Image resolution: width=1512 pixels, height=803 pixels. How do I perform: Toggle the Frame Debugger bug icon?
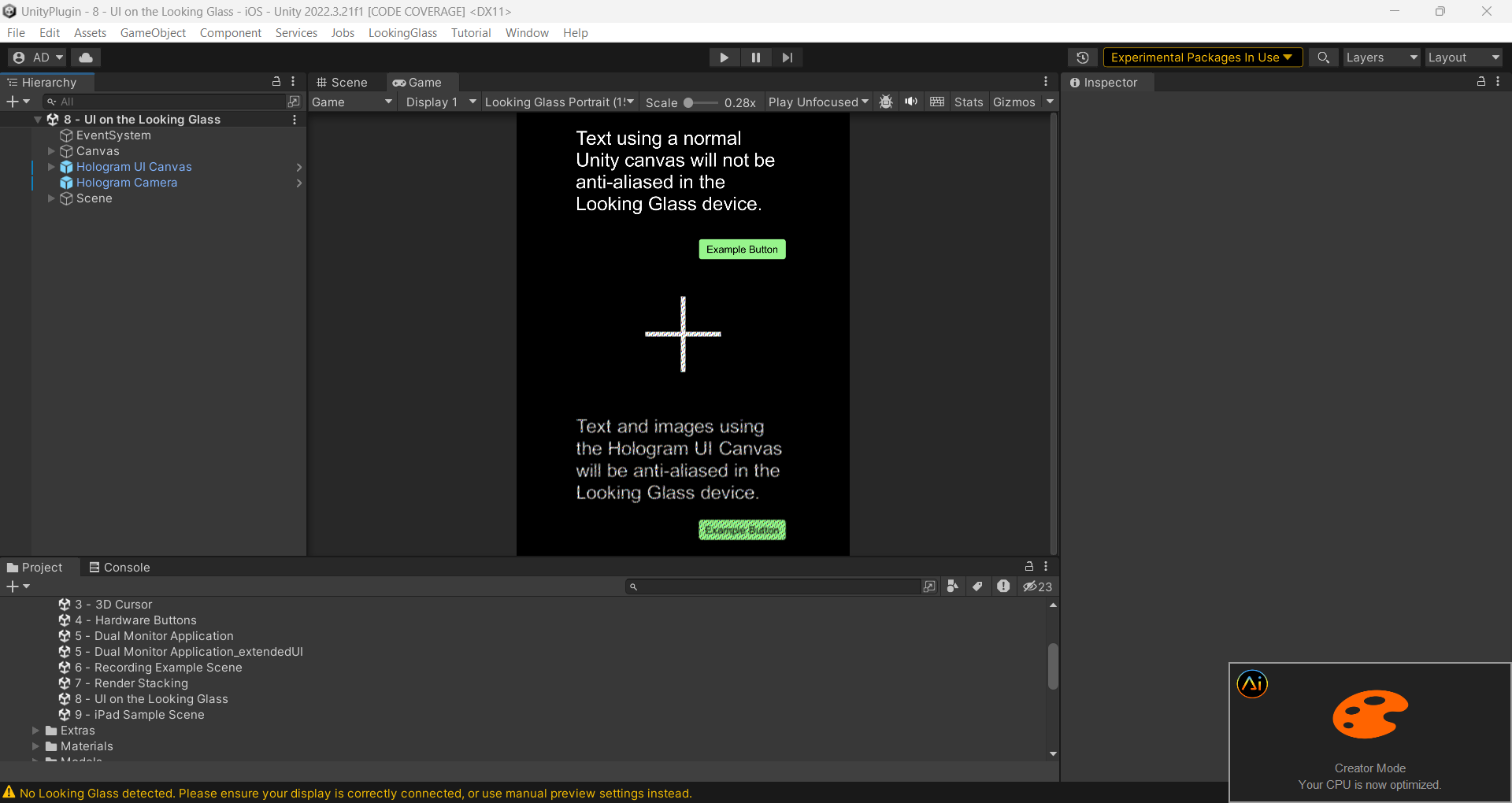tap(886, 102)
